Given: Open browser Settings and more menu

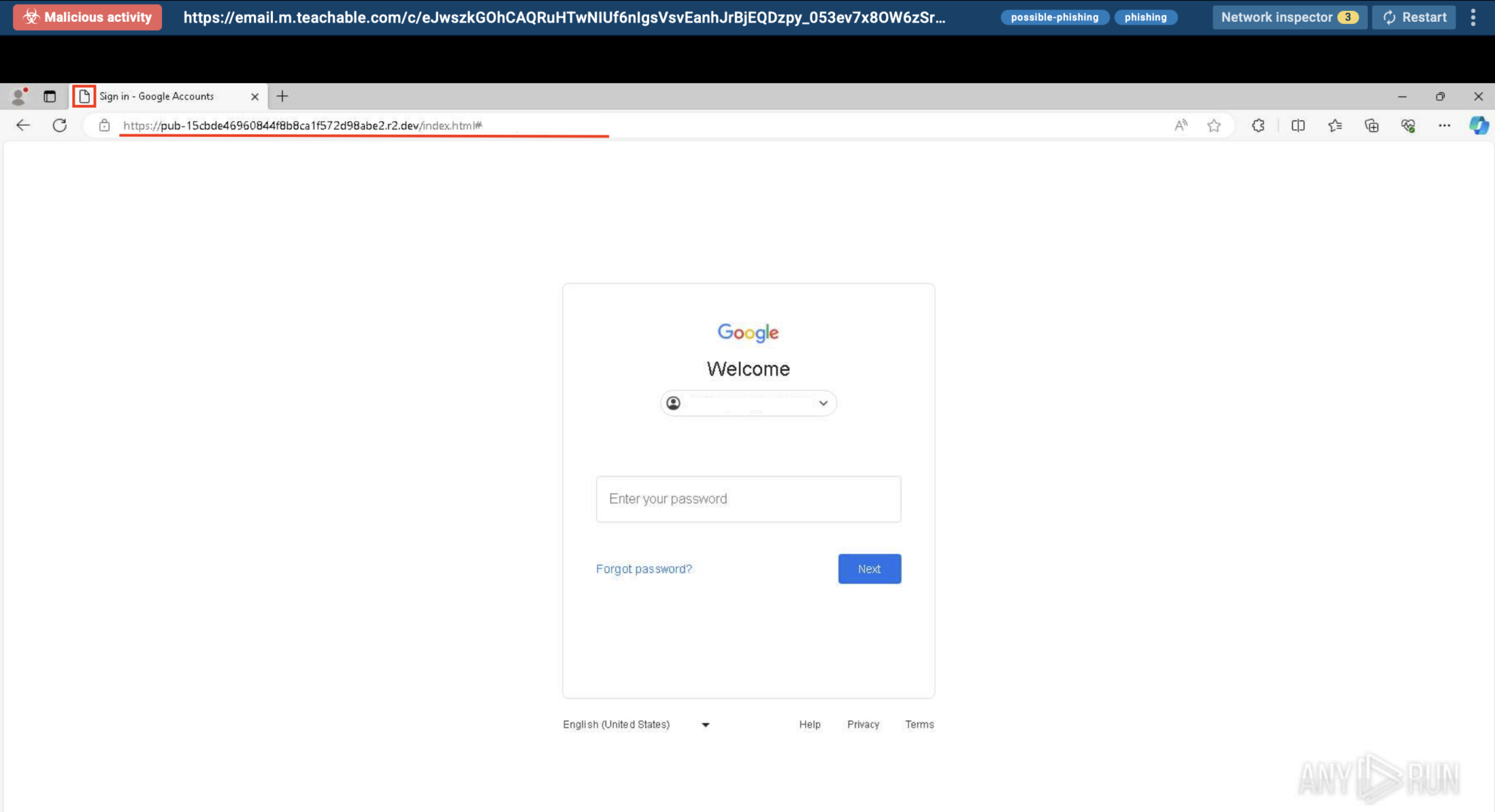Looking at the screenshot, I should coord(1444,125).
